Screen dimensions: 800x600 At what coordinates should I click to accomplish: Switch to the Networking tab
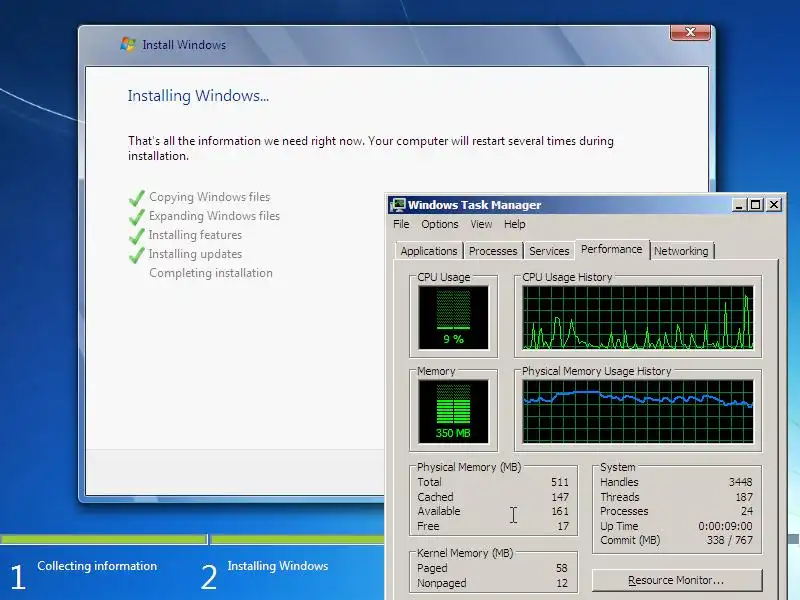[681, 251]
